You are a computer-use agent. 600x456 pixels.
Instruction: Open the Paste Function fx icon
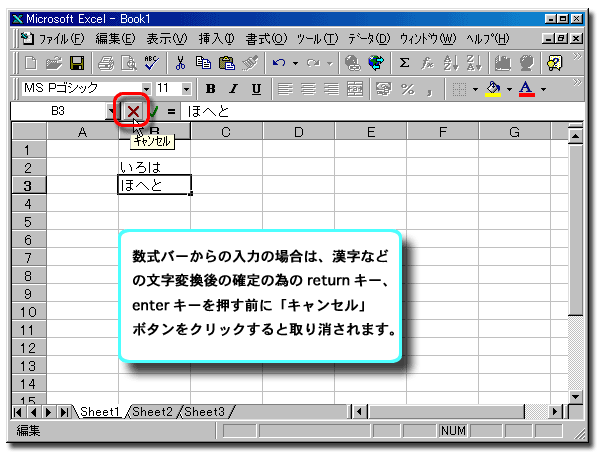427,63
